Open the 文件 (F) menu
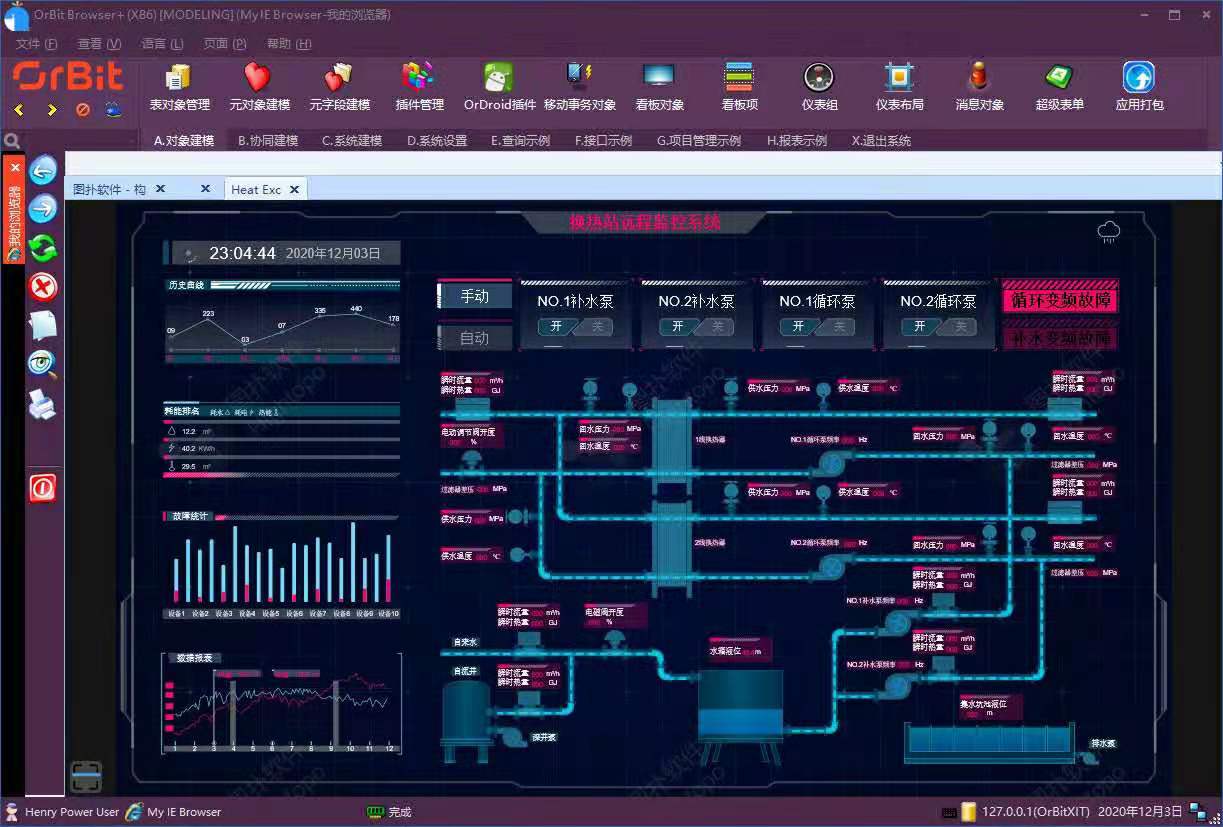 point(36,44)
